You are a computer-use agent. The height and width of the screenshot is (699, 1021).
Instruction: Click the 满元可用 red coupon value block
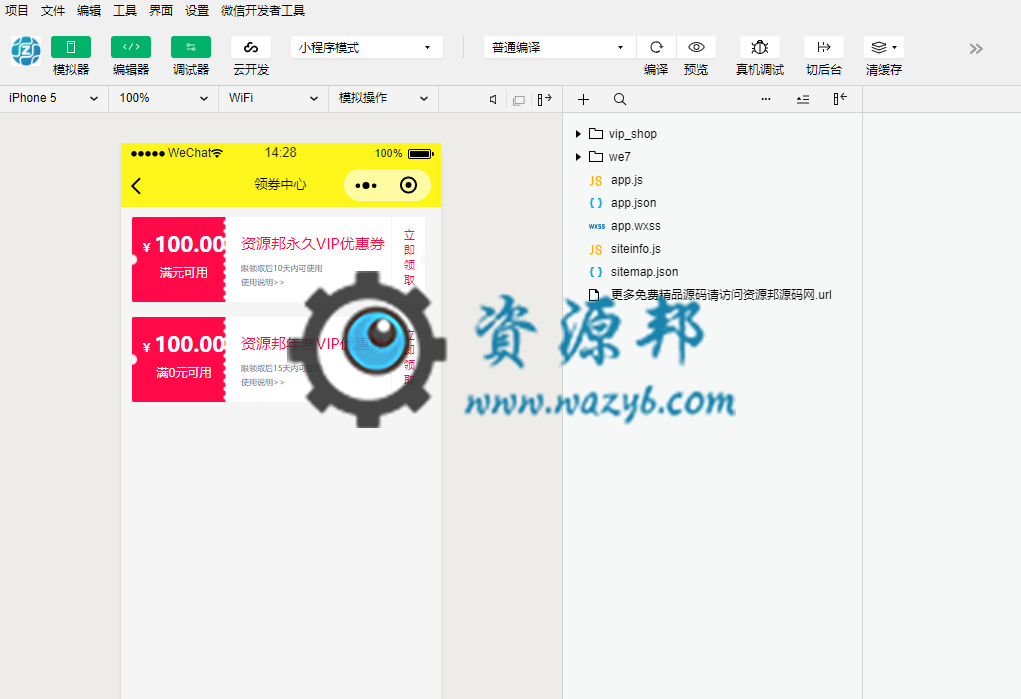[x=179, y=259]
